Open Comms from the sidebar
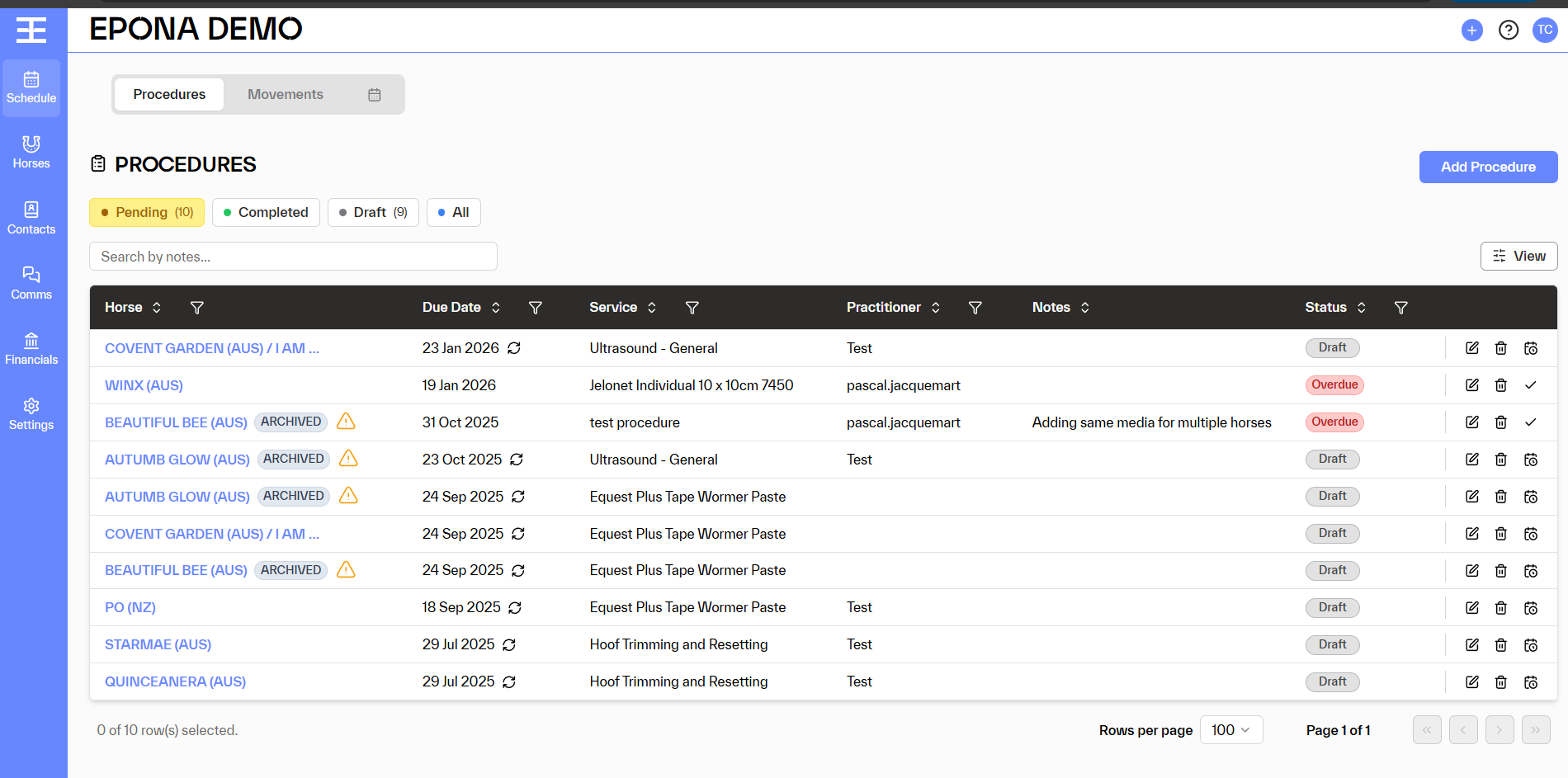Viewport: 1568px width, 778px height. pos(31,283)
